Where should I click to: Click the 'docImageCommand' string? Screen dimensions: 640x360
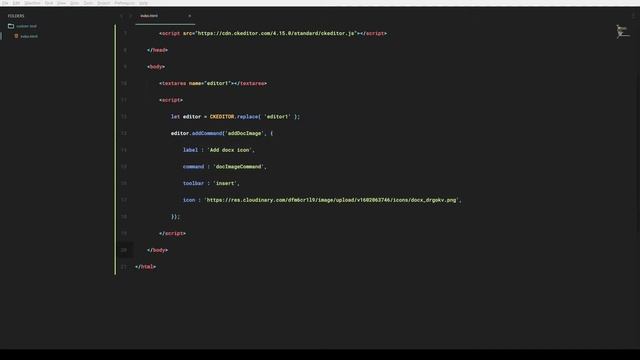(x=239, y=167)
